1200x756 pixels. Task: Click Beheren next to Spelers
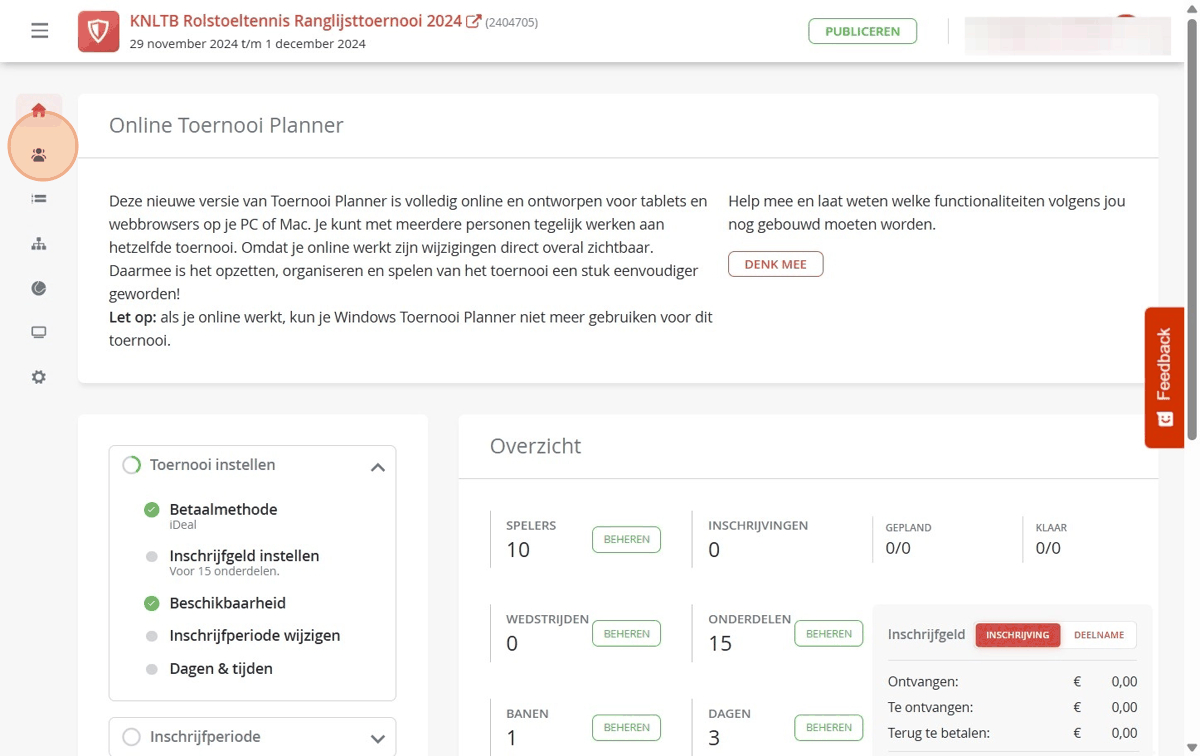tap(626, 539)
